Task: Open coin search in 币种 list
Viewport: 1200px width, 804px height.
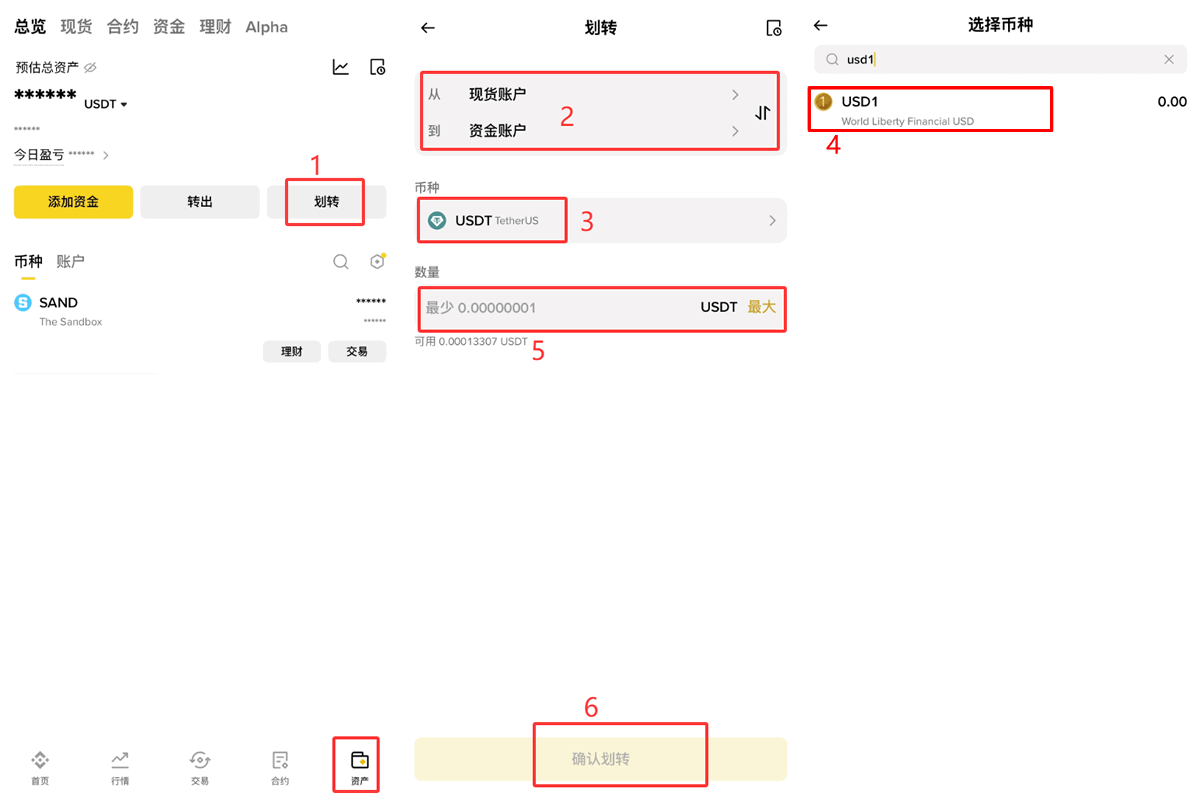Action: pos(340,261)
